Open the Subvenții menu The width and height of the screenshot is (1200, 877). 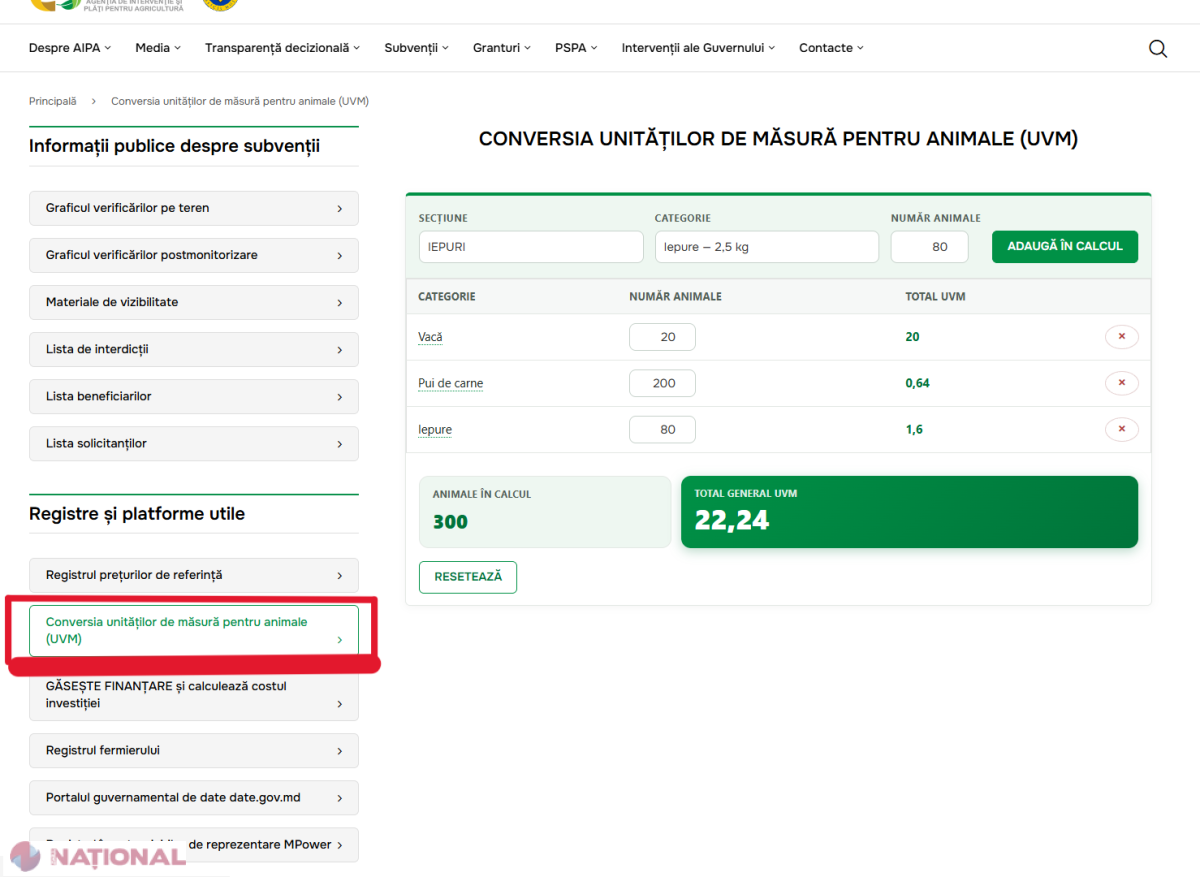[x=416, y=48]
